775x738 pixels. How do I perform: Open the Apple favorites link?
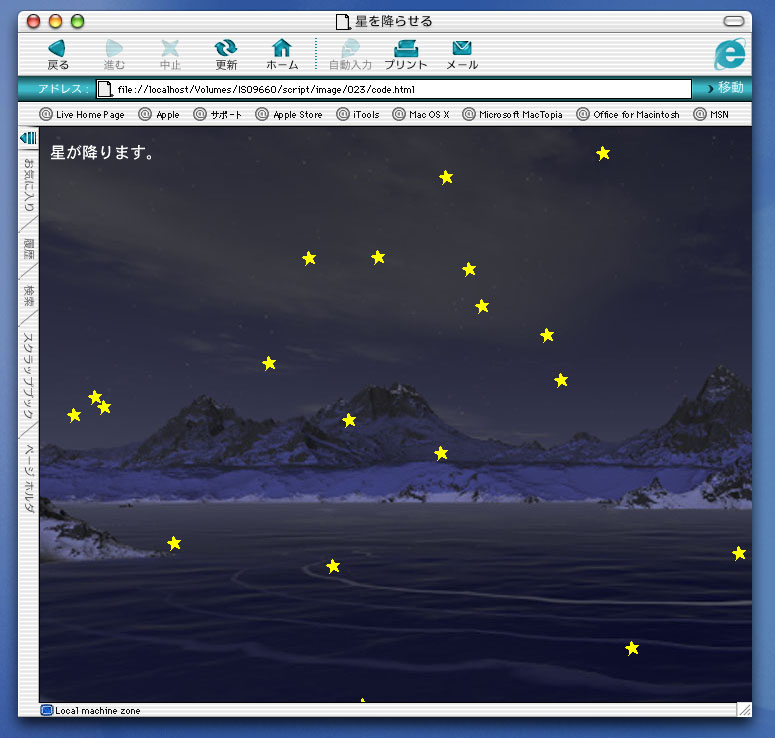click(159, 114)
